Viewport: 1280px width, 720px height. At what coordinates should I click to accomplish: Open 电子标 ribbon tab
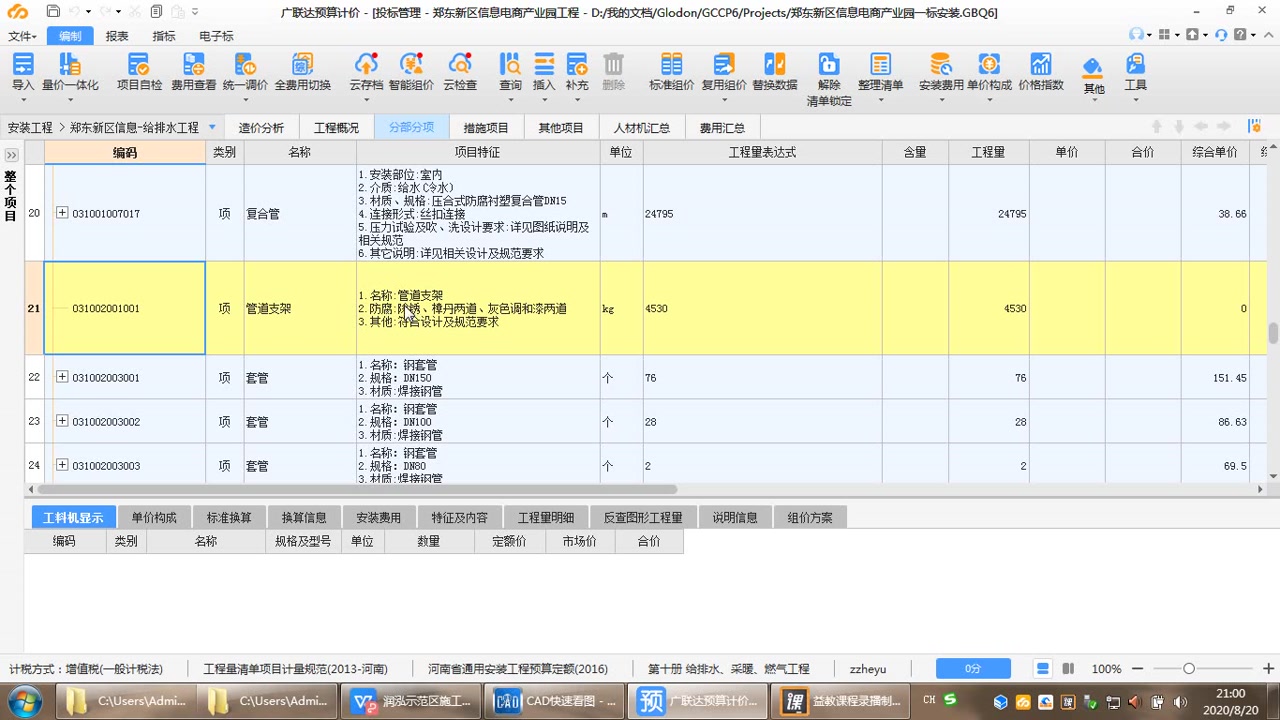[x=216, y=36]
